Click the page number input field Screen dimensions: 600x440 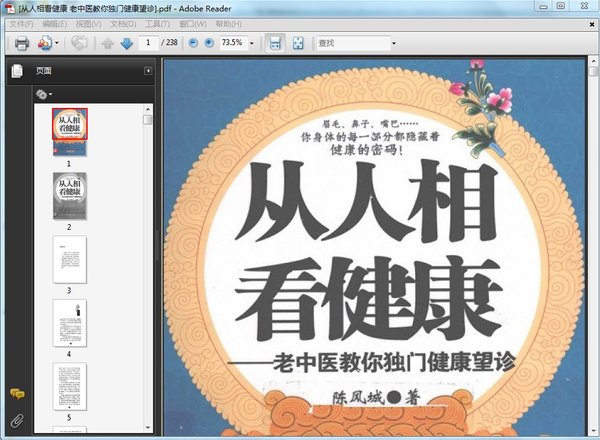click(148, 42)
